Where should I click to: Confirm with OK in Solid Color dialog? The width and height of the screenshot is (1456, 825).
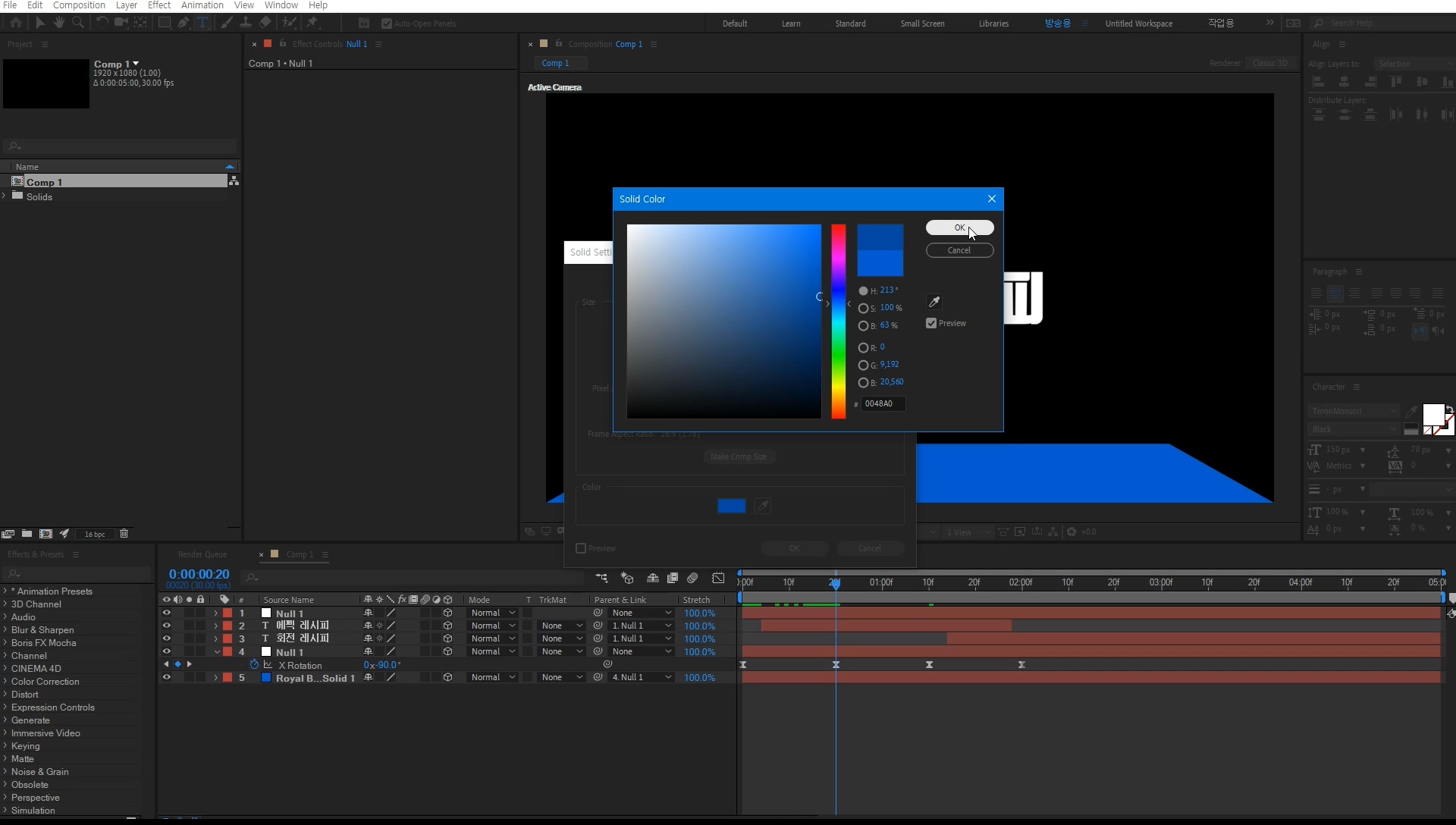[959, 227]
